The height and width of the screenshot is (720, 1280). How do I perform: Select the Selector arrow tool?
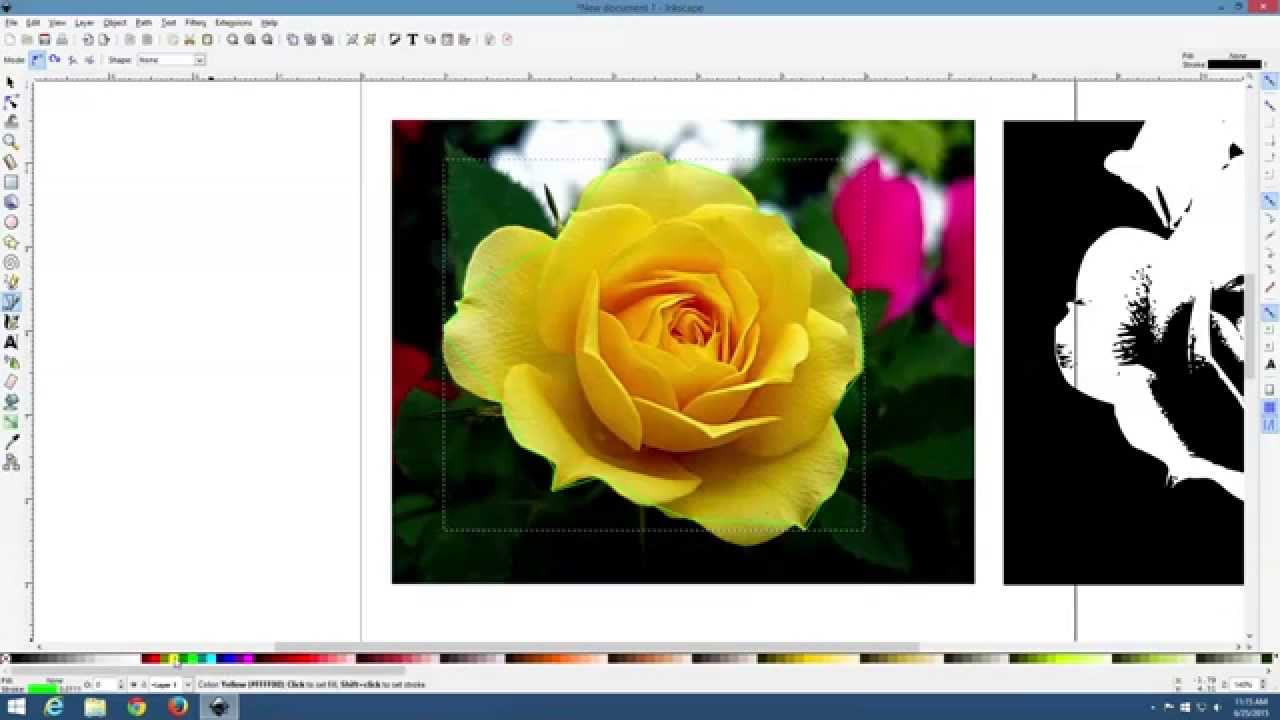pyautogui.click(x=11, y=82)
